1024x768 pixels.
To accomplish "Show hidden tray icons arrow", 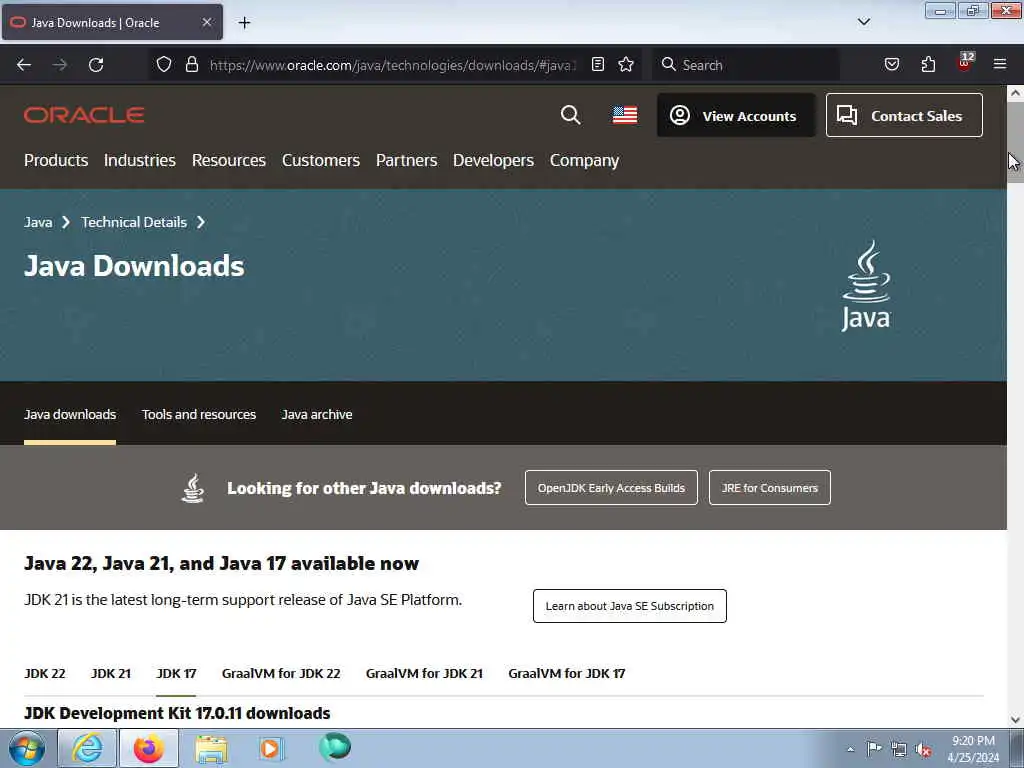I will (x=850, y=750).
